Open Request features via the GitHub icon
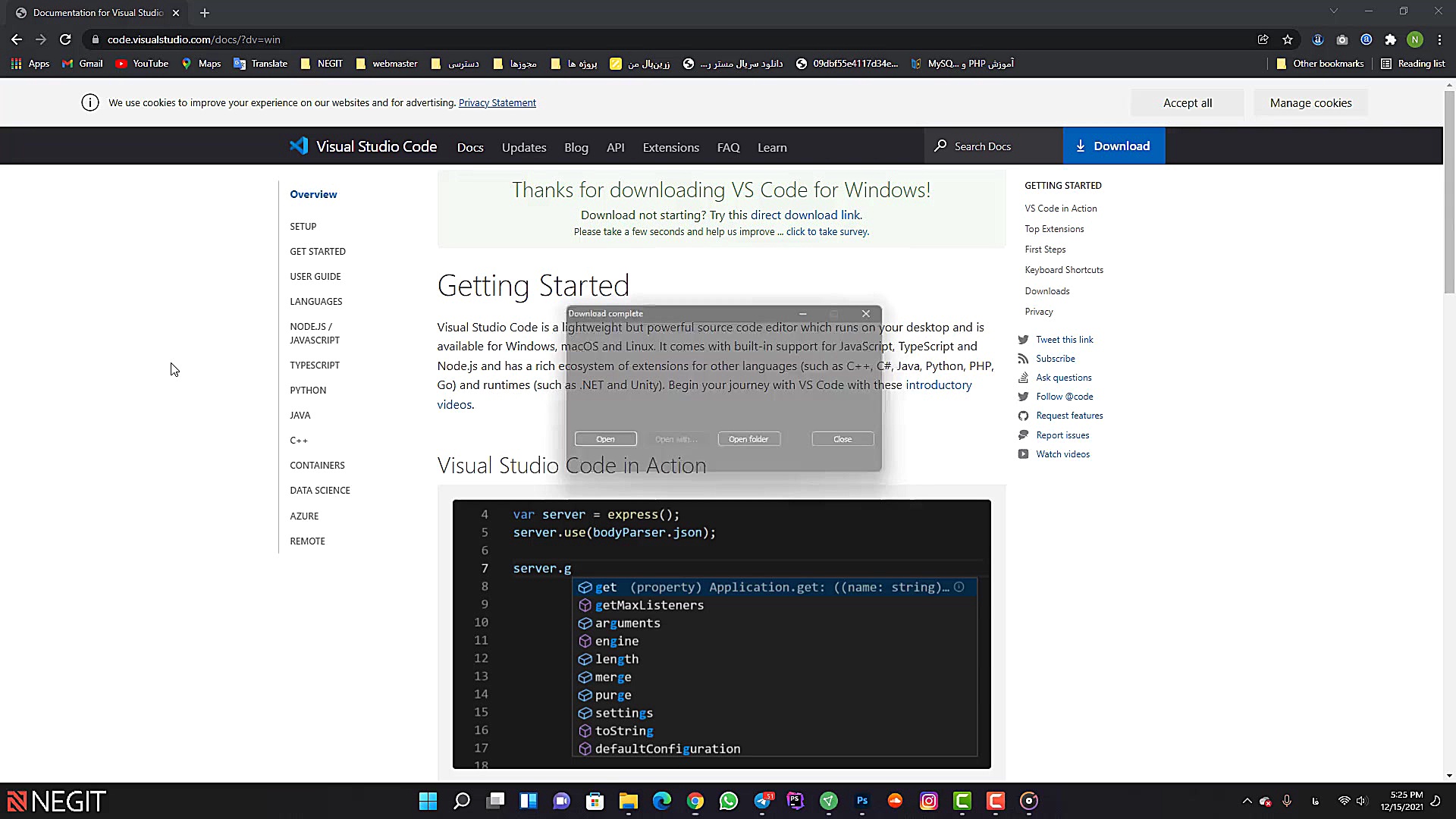This screenshot has width=1456, height=819. click(x=1023, y=415)
